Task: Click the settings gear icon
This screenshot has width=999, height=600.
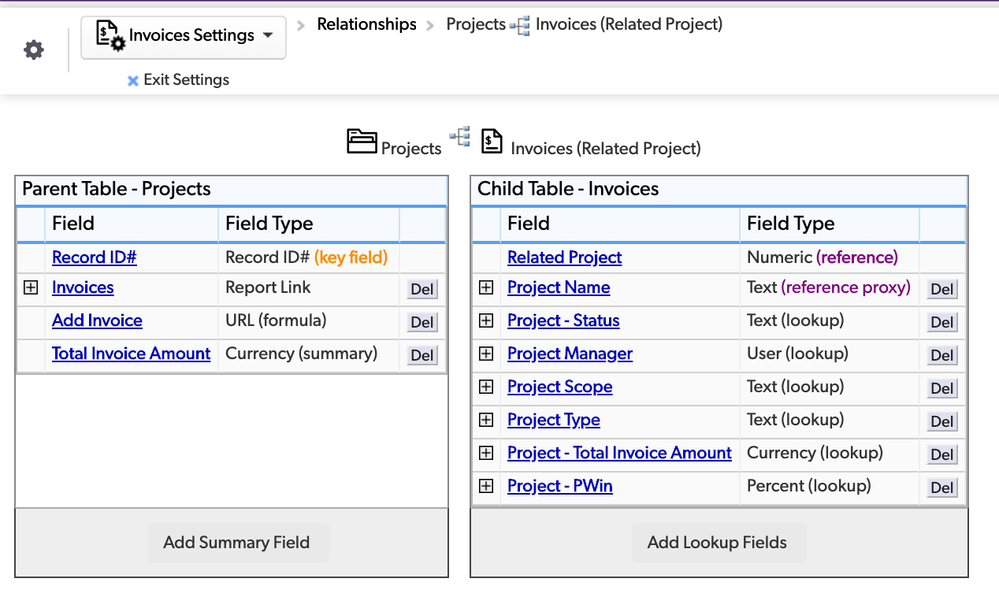Action: click(34, 50)
